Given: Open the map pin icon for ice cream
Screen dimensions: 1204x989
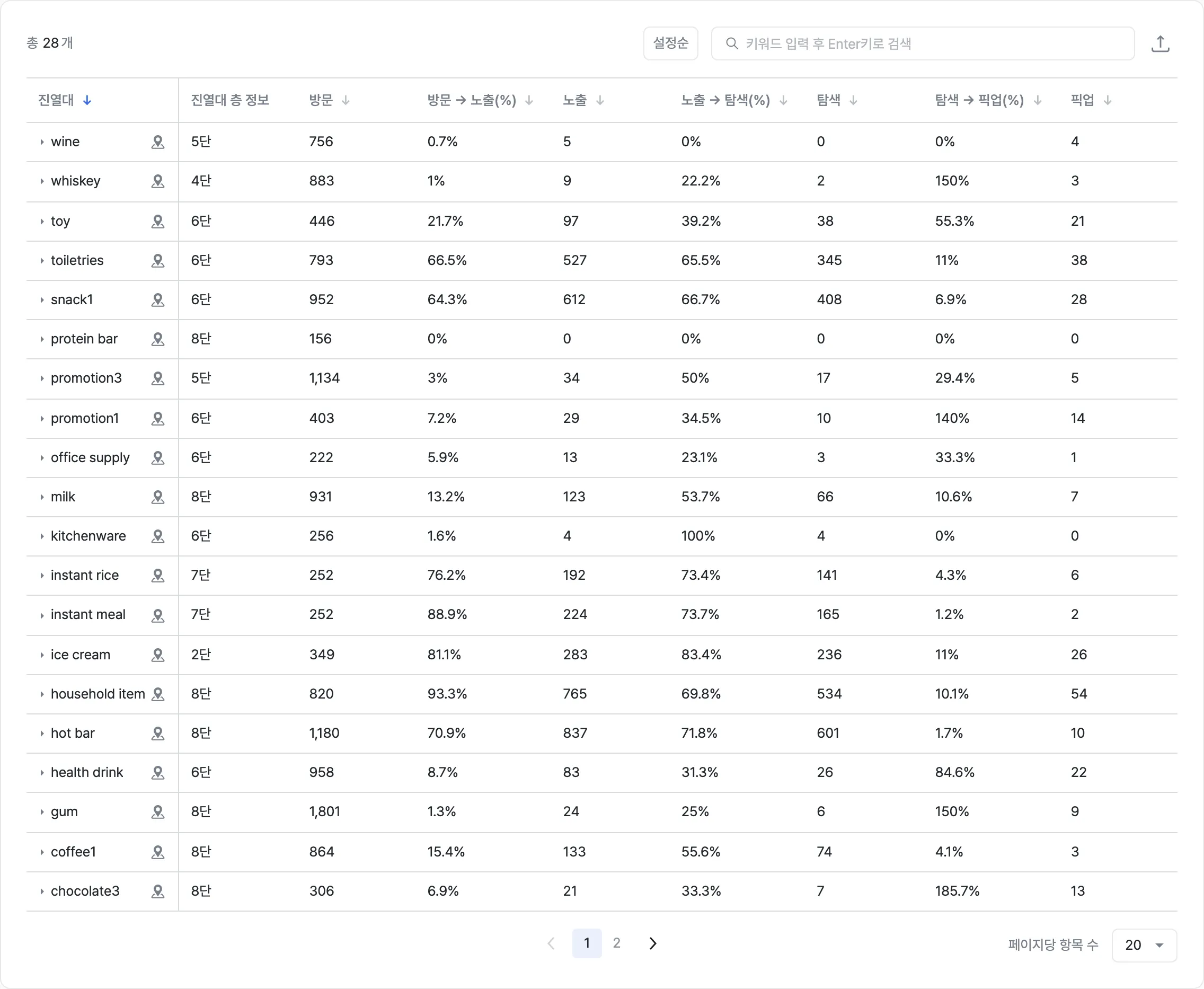Looking at the screenshot, I should point(158,655).
